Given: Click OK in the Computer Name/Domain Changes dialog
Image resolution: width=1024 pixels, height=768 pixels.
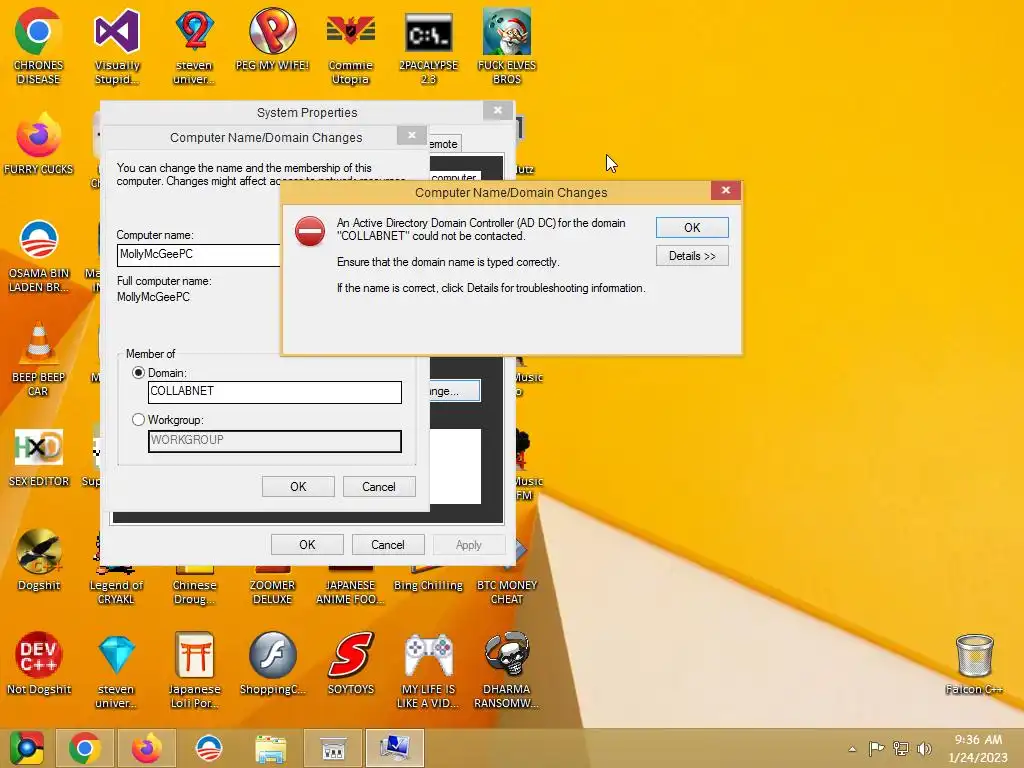Looking at the screenshot, I should (298, 487).
